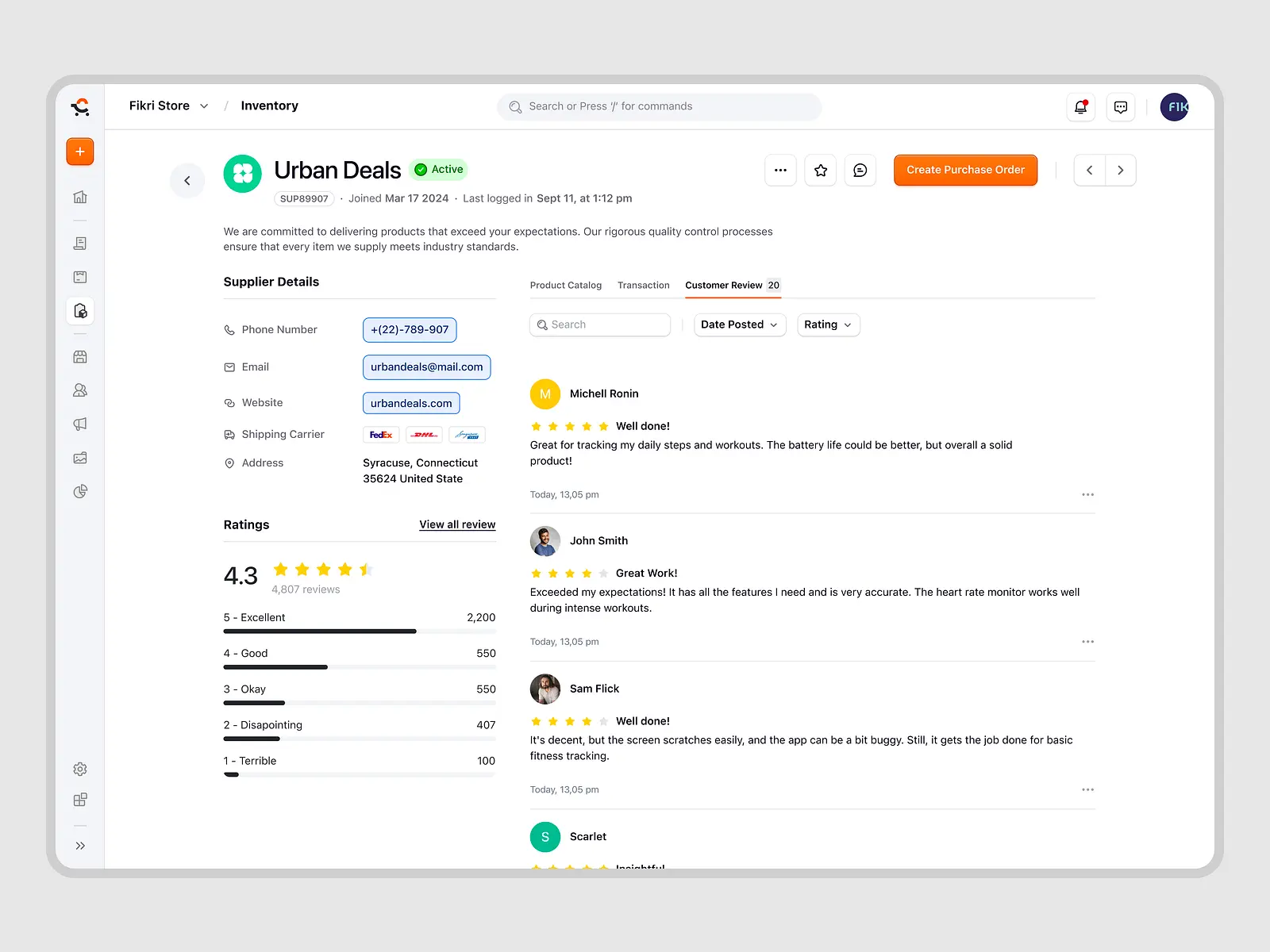
Task: Go to previous supplier arrow
Action: [1089, 170]
